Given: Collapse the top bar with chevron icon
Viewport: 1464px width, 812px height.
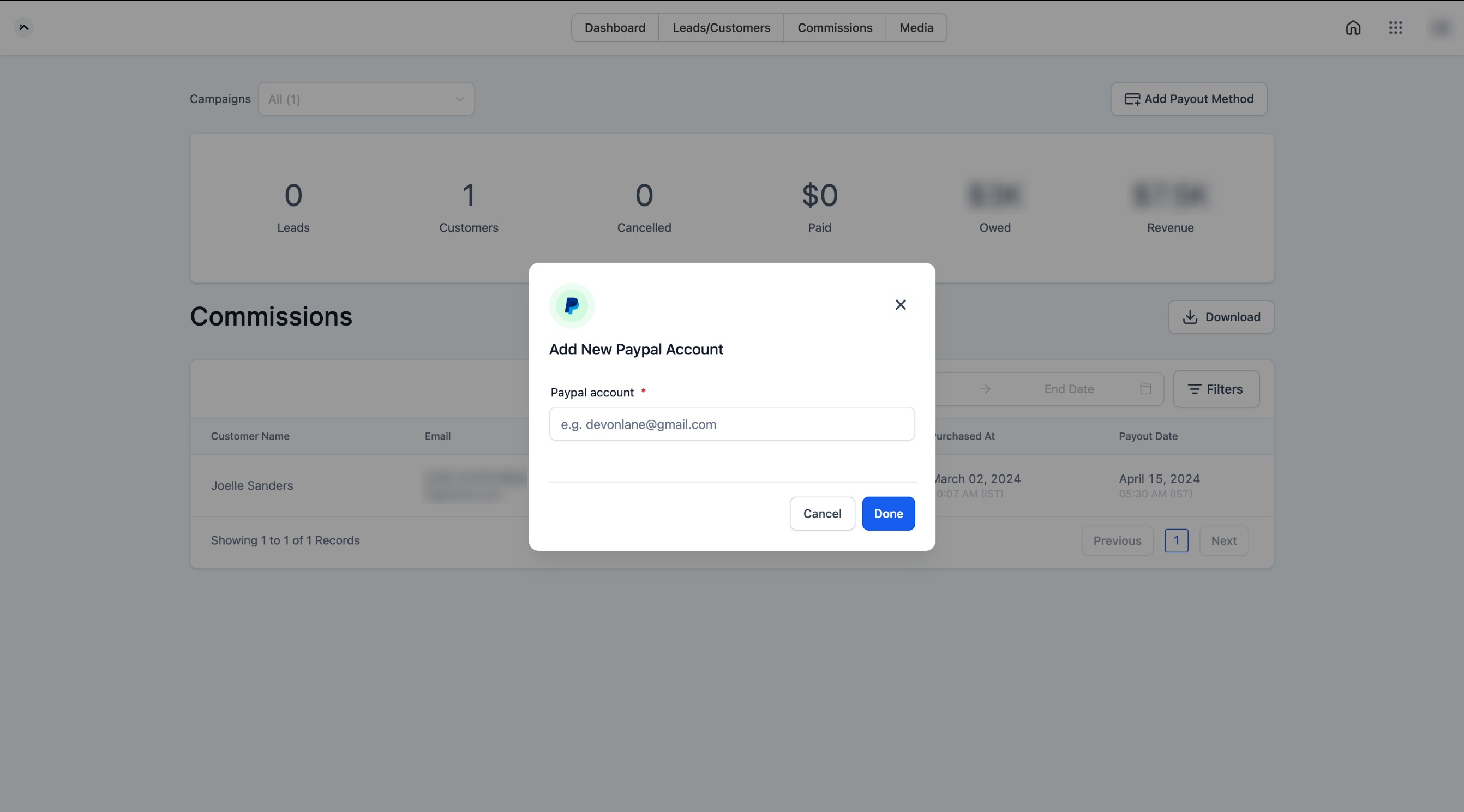Looking at the screenshot, I should [x=24, y=27].
